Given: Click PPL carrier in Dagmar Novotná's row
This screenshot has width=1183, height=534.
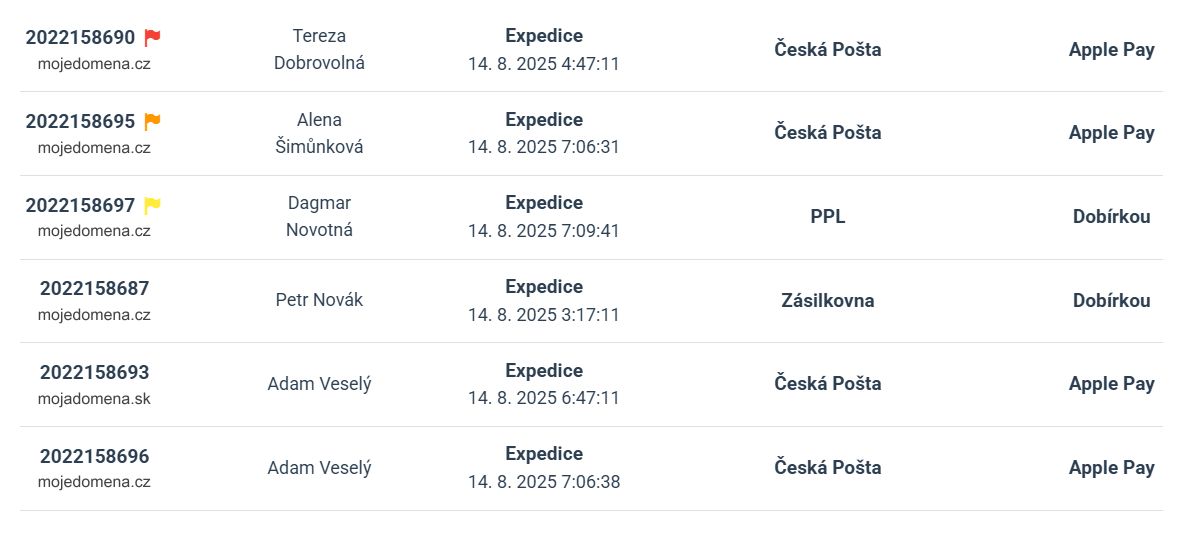Looking at the screenshot, I should pyautogui.click(x=828, y=217).
